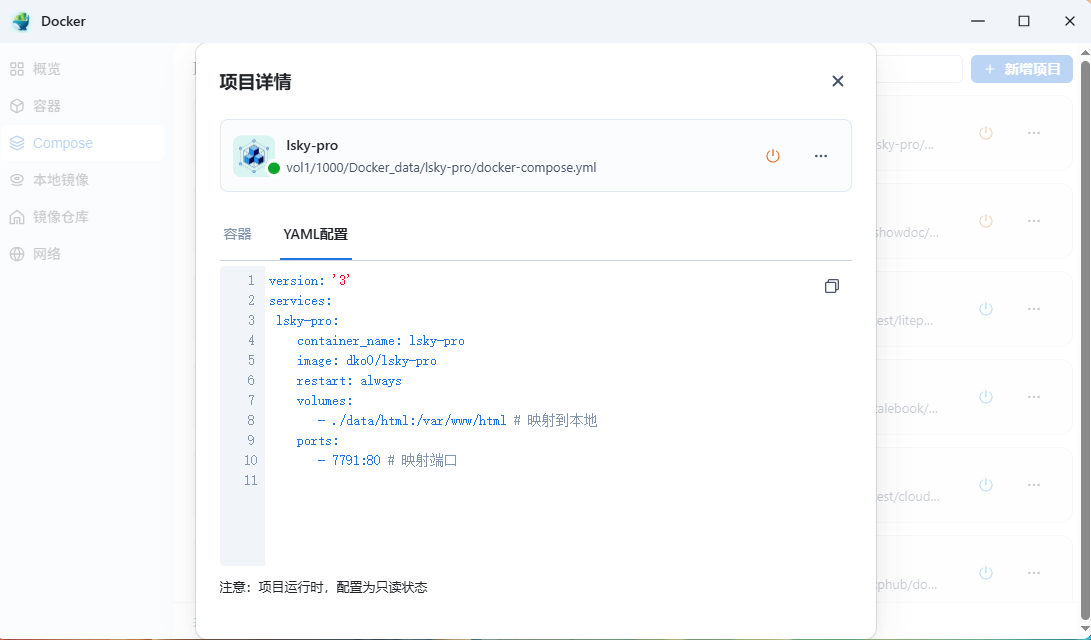Stop the lsky-pro project with power icon
1091x640 pixels.
click(772, 156)
